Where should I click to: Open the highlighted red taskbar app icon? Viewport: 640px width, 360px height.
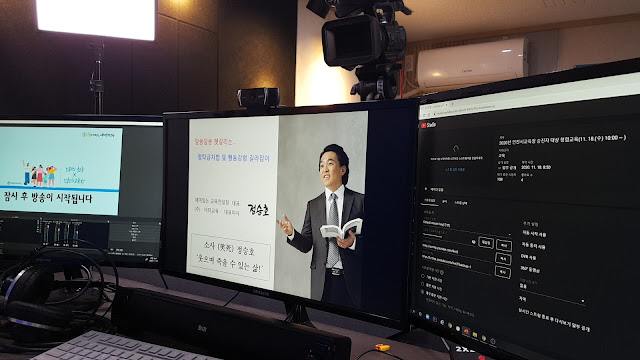[466, 331]
